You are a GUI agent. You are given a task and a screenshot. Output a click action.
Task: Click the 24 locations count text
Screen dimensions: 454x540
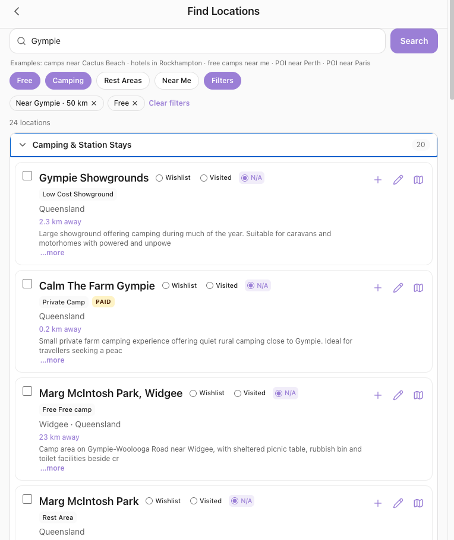(x=30, y=123)
